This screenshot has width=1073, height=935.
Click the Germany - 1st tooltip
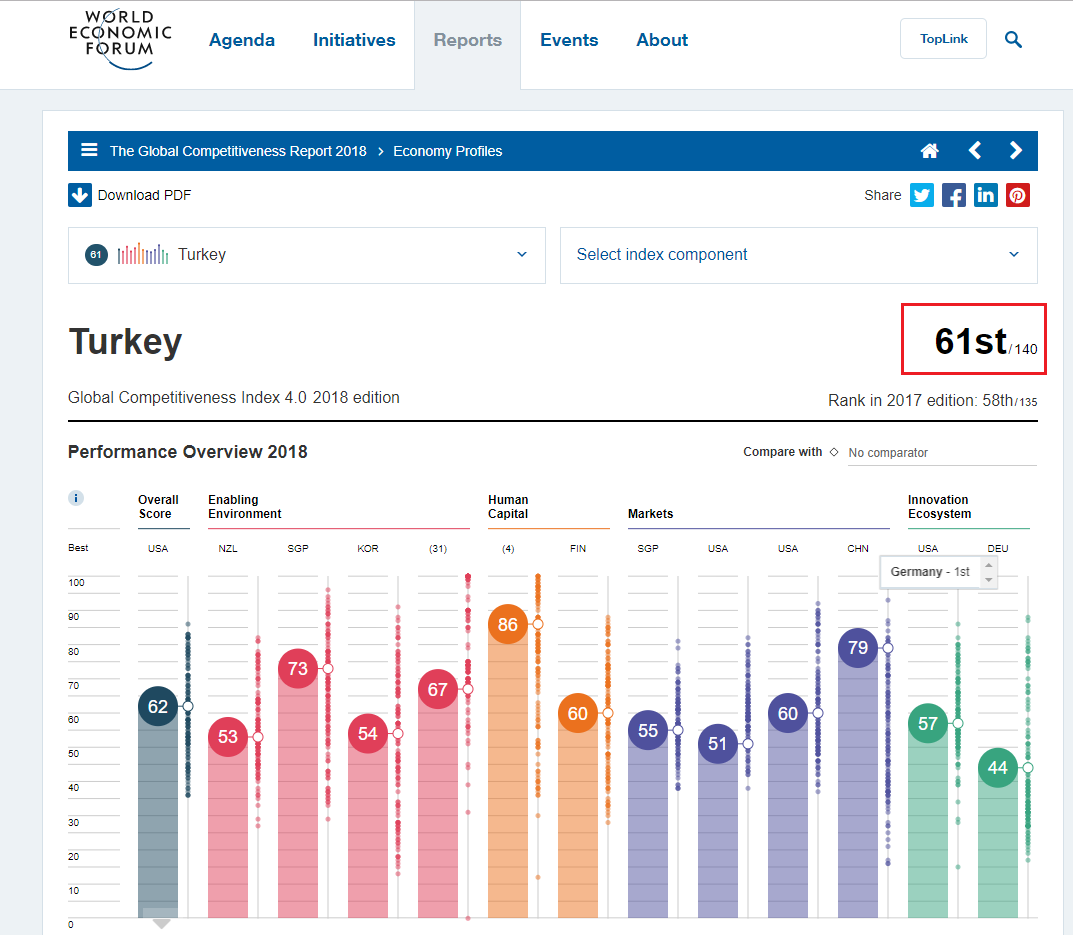pos(930,572)
